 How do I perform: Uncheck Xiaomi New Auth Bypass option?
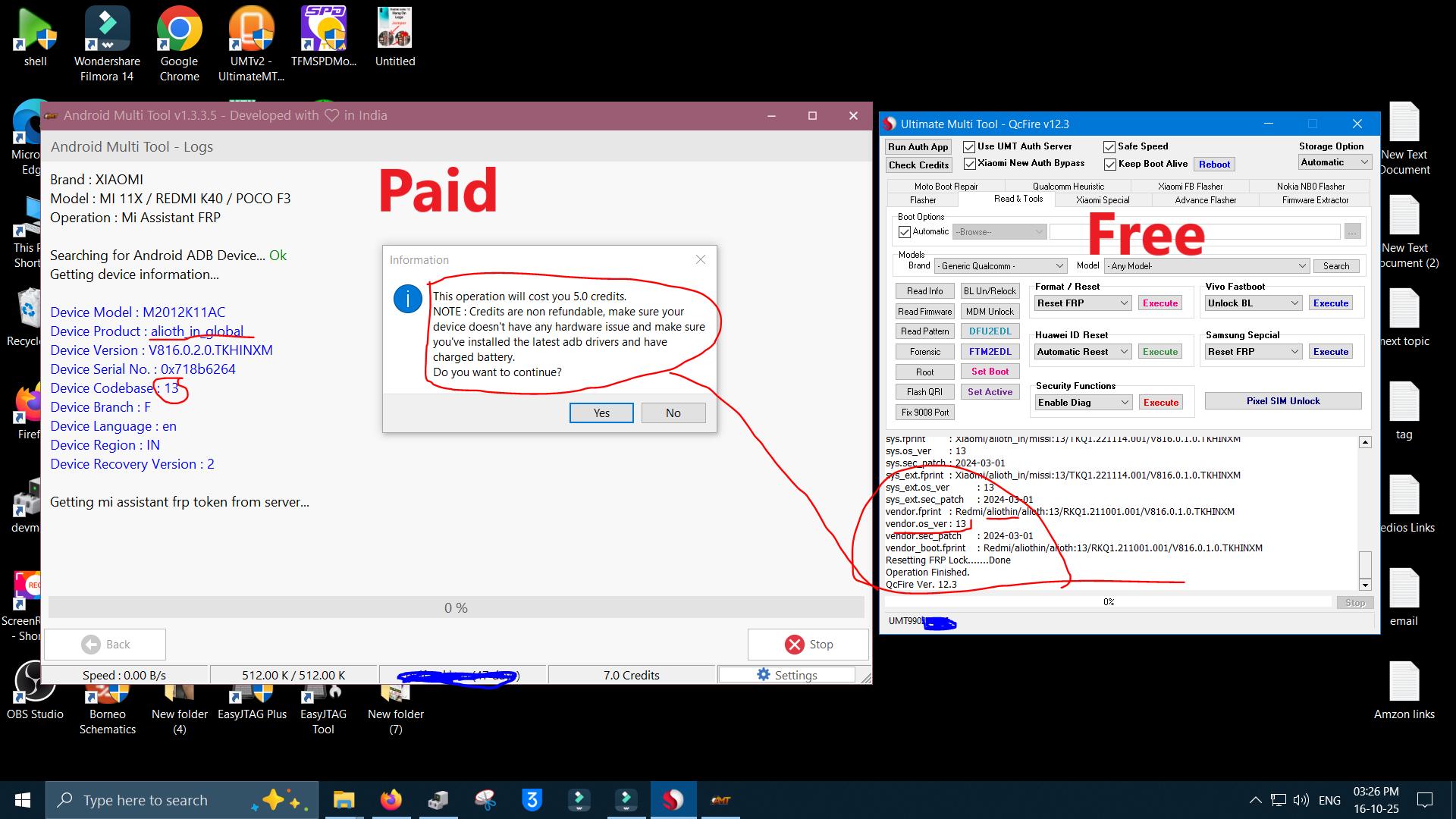[x=969, y=164]
